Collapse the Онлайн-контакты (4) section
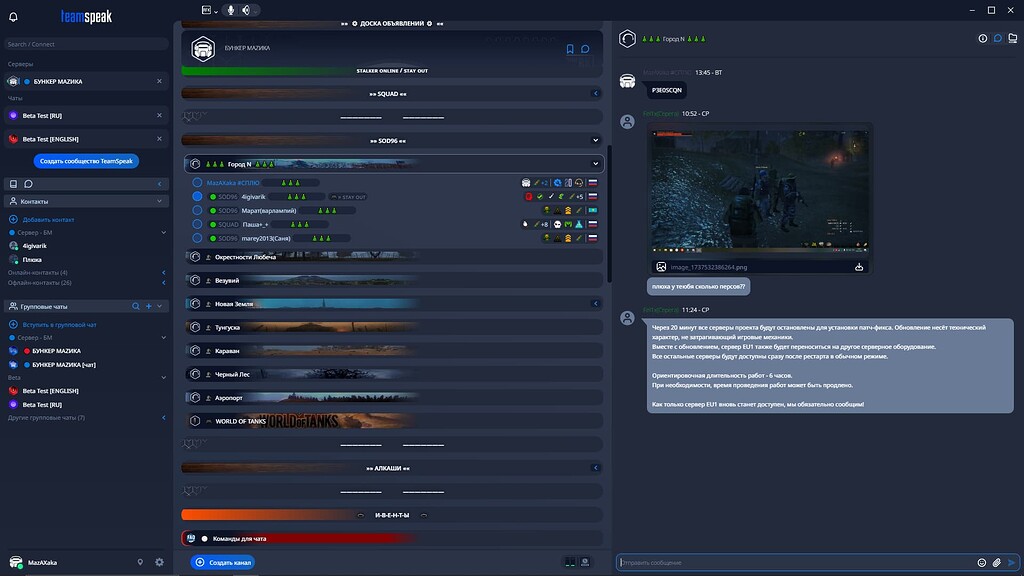Screen dimensions: 1024x576 [x=165, y=271]
